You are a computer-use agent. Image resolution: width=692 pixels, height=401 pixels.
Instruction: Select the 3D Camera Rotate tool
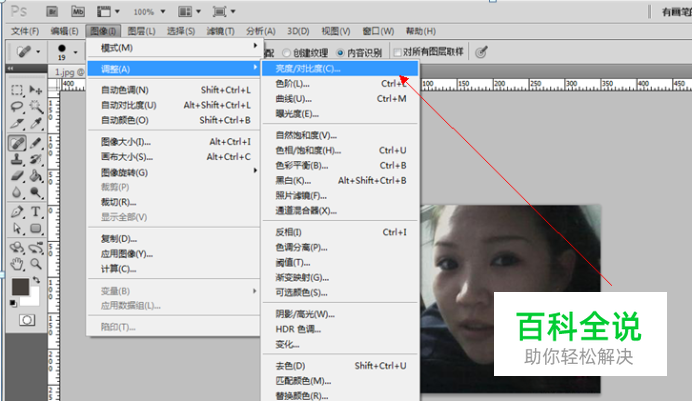click(x=36, y=247)
